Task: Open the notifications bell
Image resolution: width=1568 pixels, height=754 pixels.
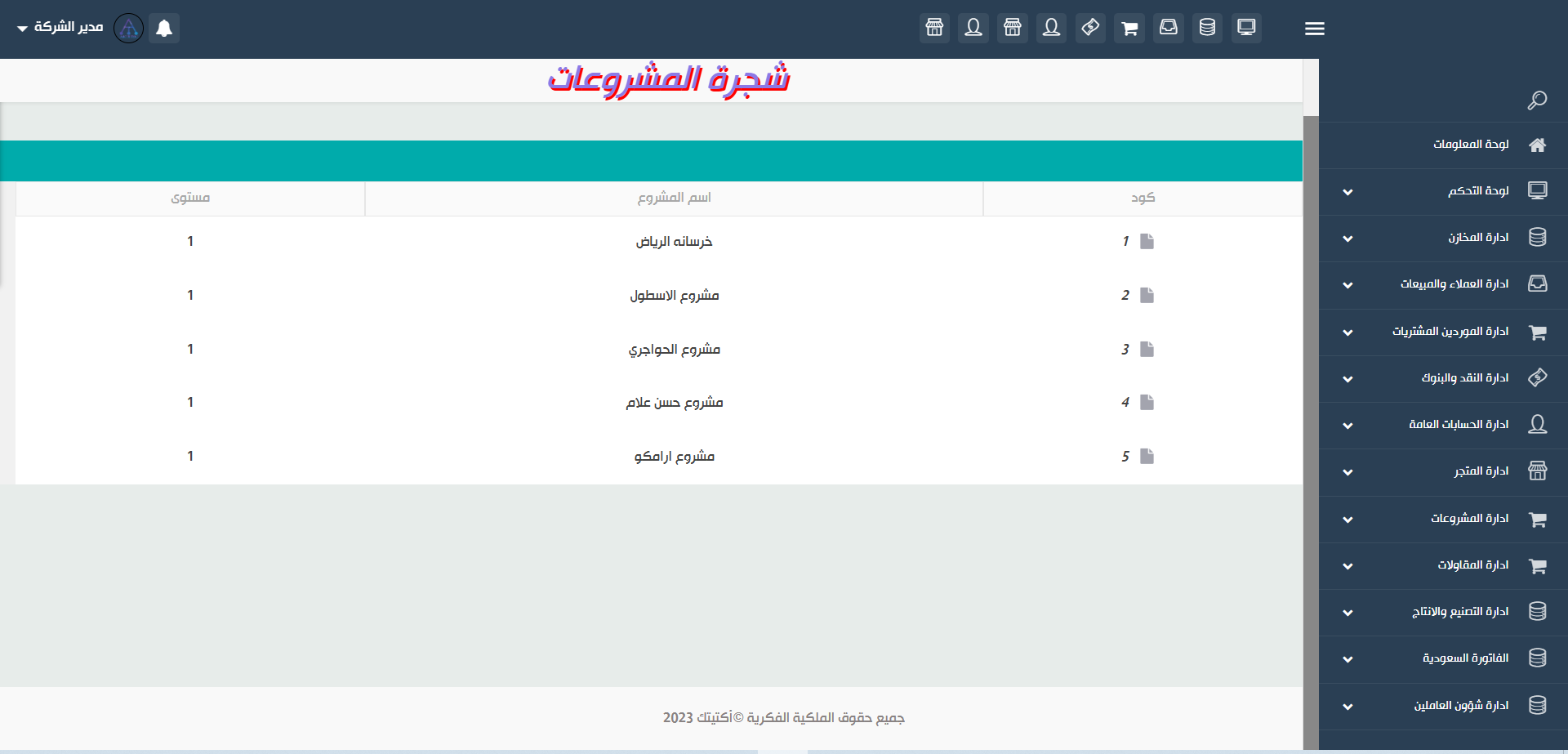Action: point(164,29)
